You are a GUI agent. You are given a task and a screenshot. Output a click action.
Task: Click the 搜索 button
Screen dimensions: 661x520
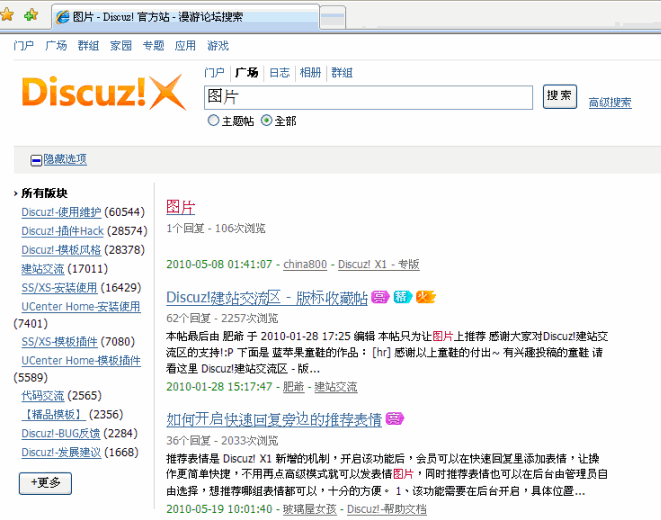tap(559, 96)
